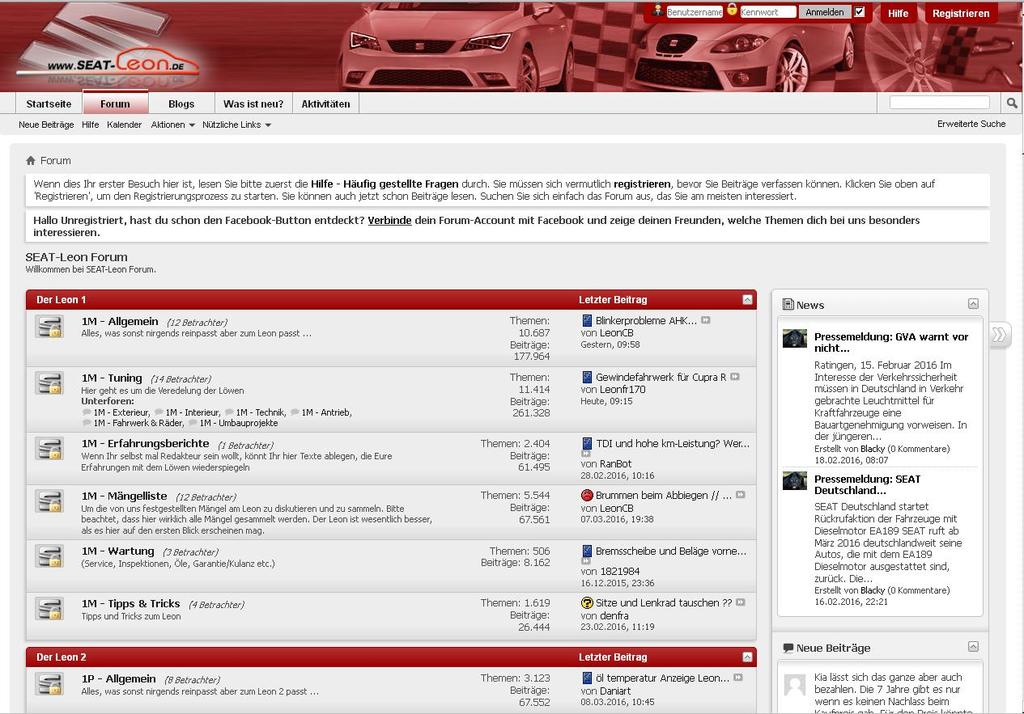Click the Hilfe button in header
This screenshot has height=714, width=1024.
click(x=898, y=13)
